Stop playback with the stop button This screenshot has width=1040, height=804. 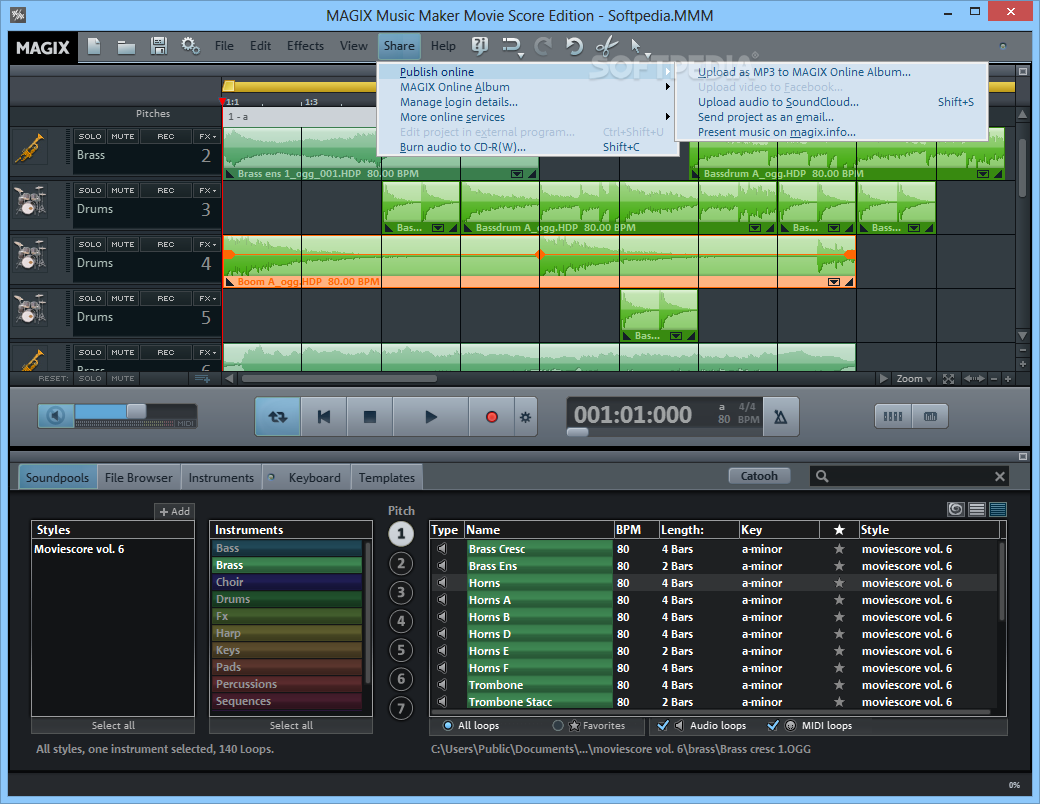click(x=370, y=417)
